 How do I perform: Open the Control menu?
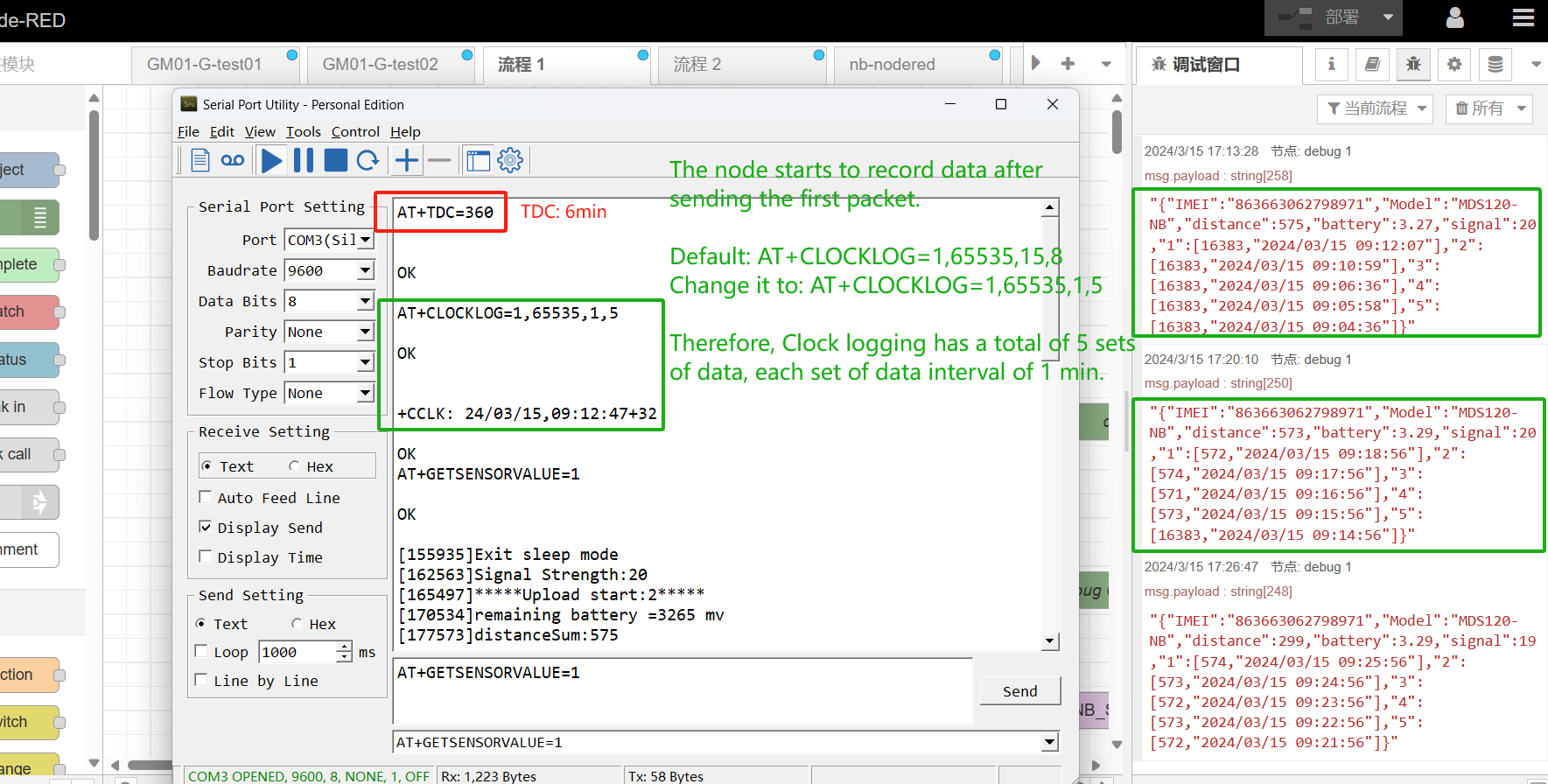pos(355,131)
